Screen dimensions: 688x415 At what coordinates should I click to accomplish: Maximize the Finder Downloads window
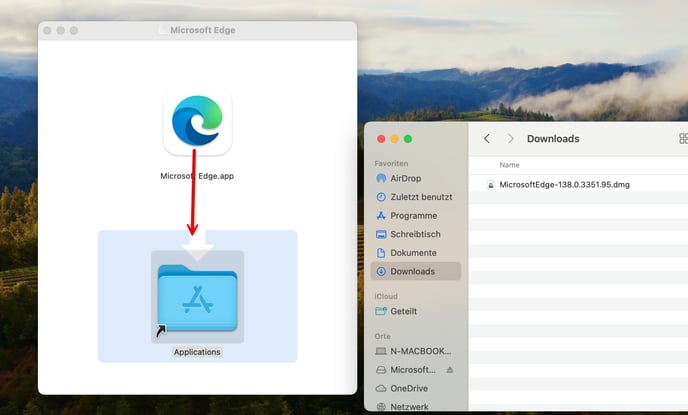click(x=408, y=139)
